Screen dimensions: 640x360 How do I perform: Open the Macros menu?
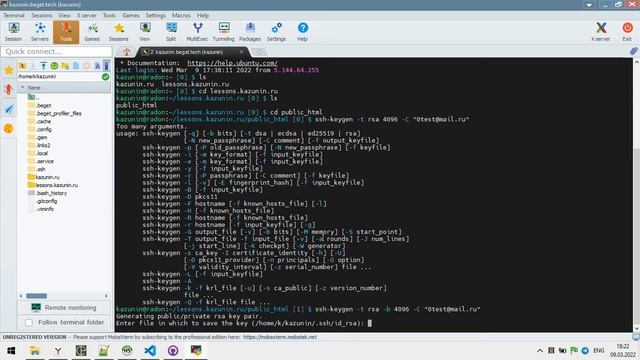pos(181,15)
